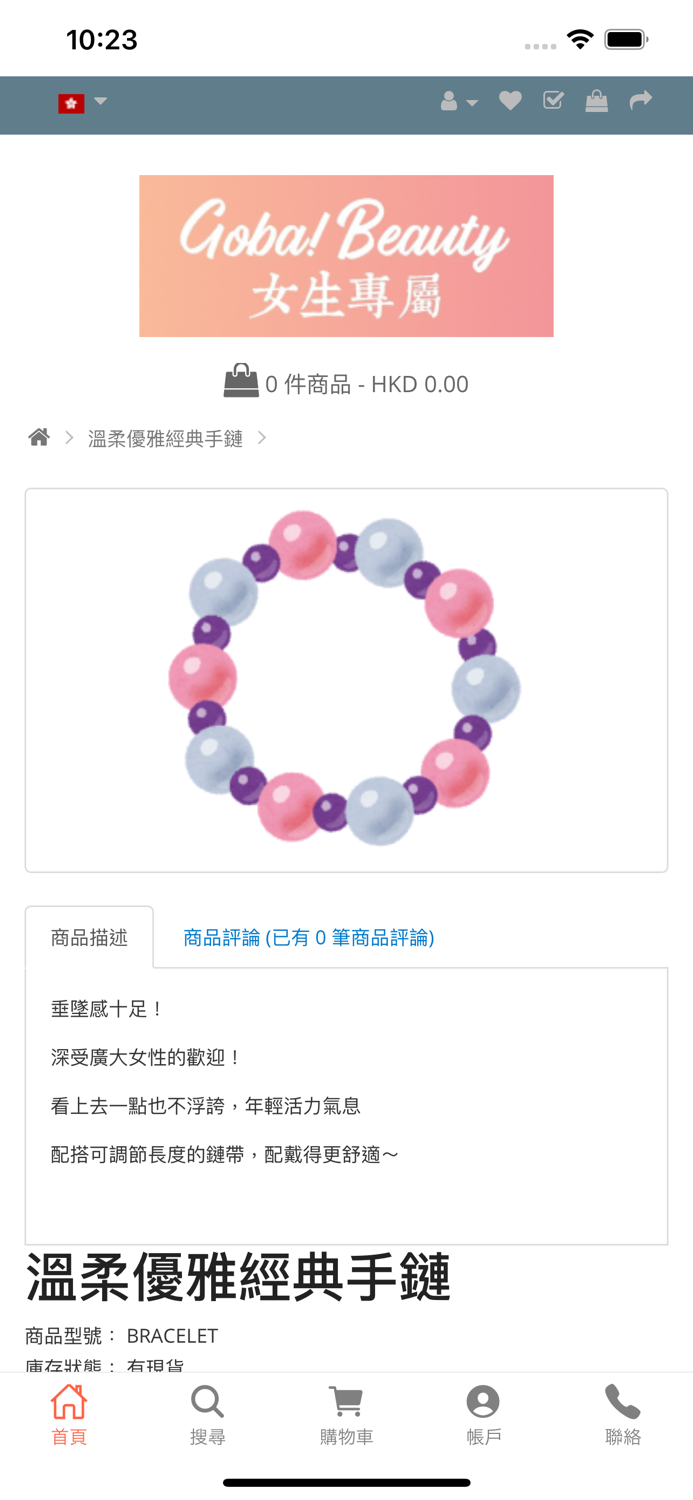
Task: Select the 首頁 home icon in bottom bar
Action: tap(69, 1403)
